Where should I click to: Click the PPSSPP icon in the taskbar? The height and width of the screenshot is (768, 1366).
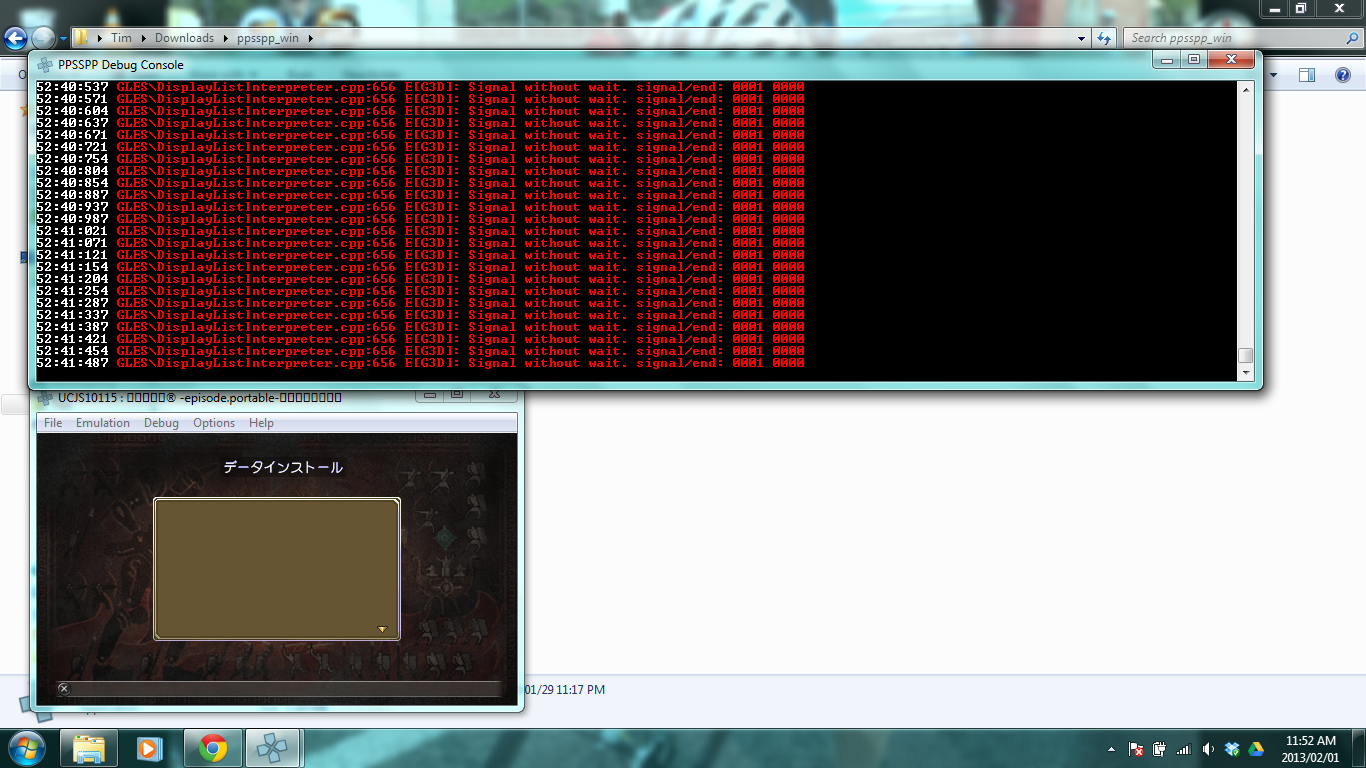click(x=272, y=748)
